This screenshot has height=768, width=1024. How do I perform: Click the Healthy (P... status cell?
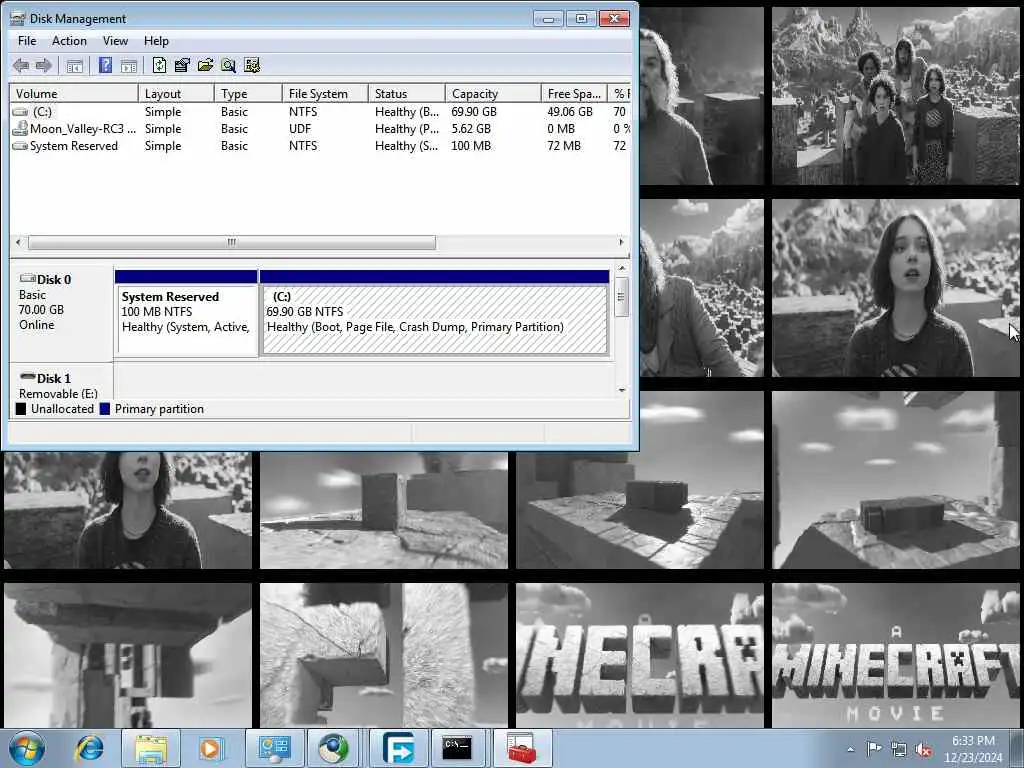pos(407,129)
